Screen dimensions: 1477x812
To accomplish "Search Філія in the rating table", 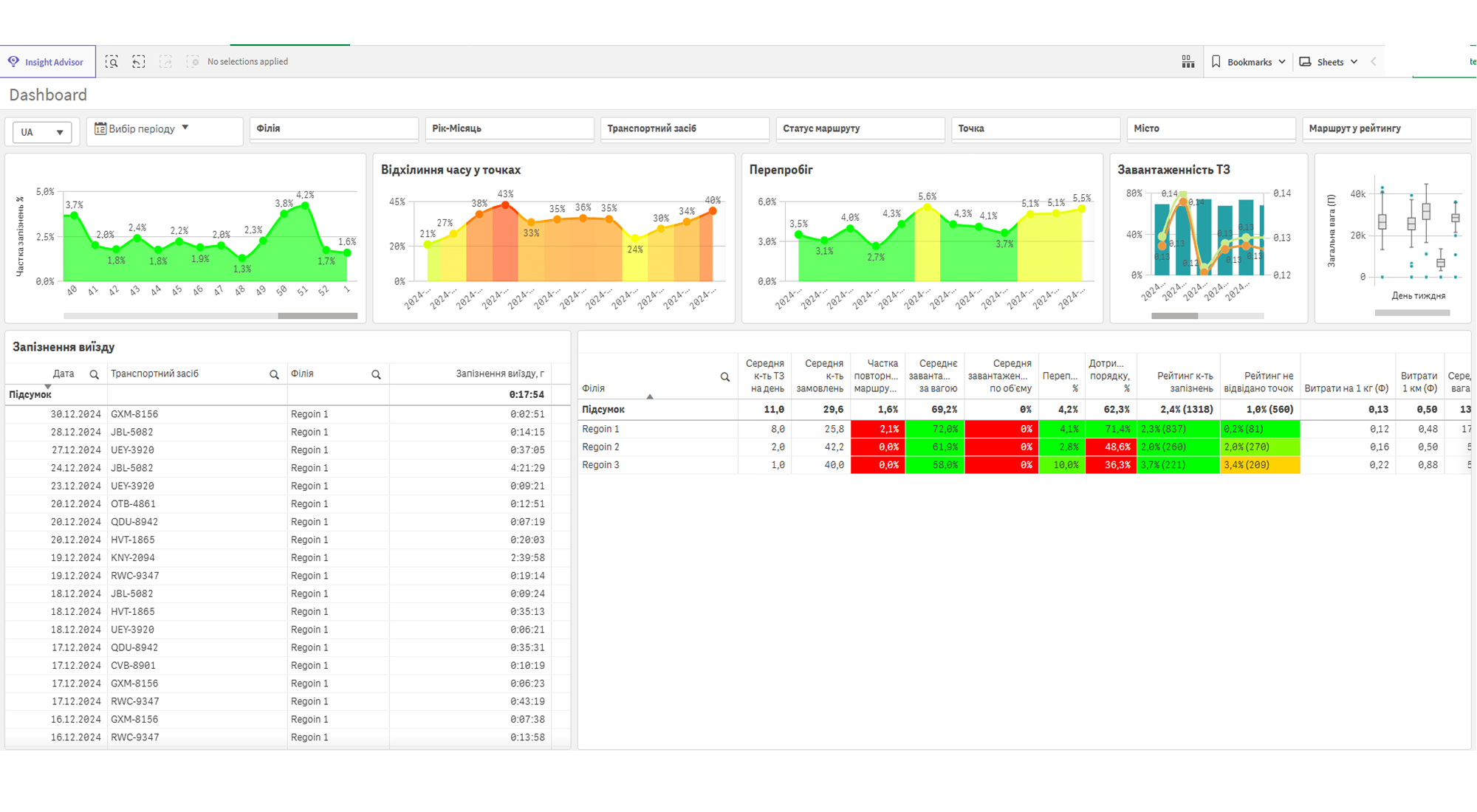I will click(x=725, y=376).
